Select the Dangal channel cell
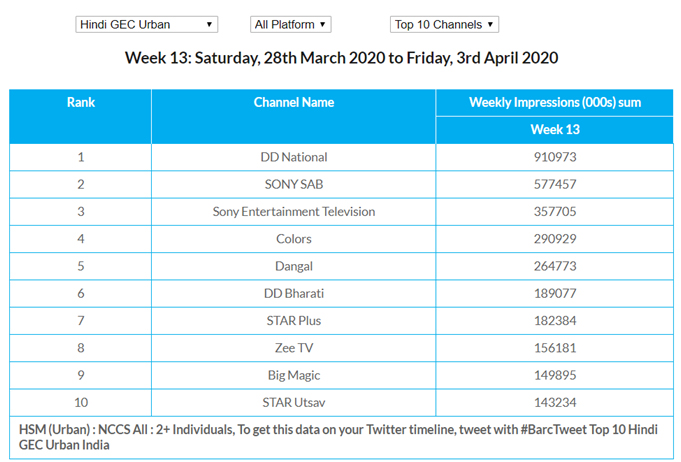The height and width of the screenshot is (462, 681). (x=294, y=266)
